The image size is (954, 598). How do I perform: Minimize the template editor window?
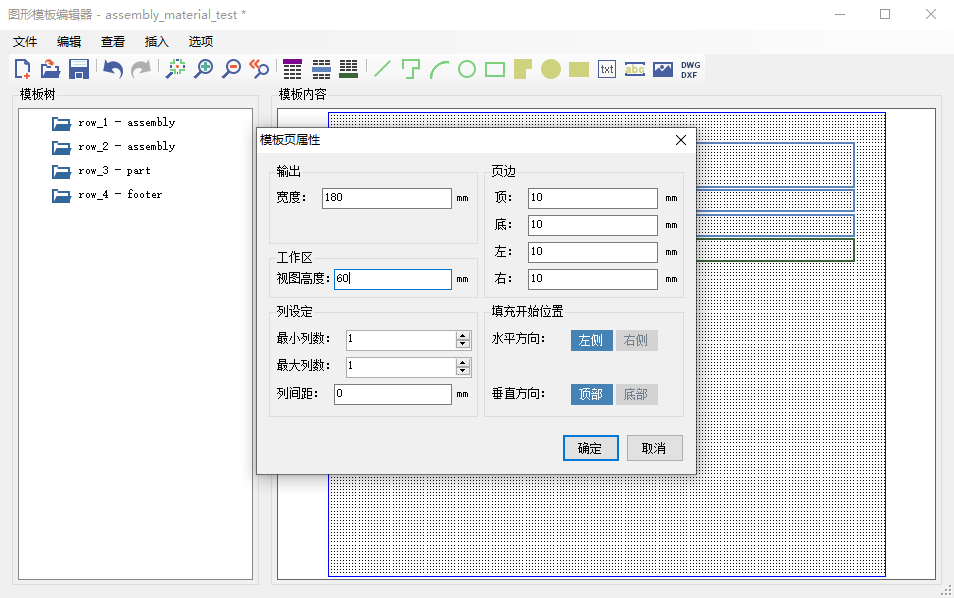840,14
